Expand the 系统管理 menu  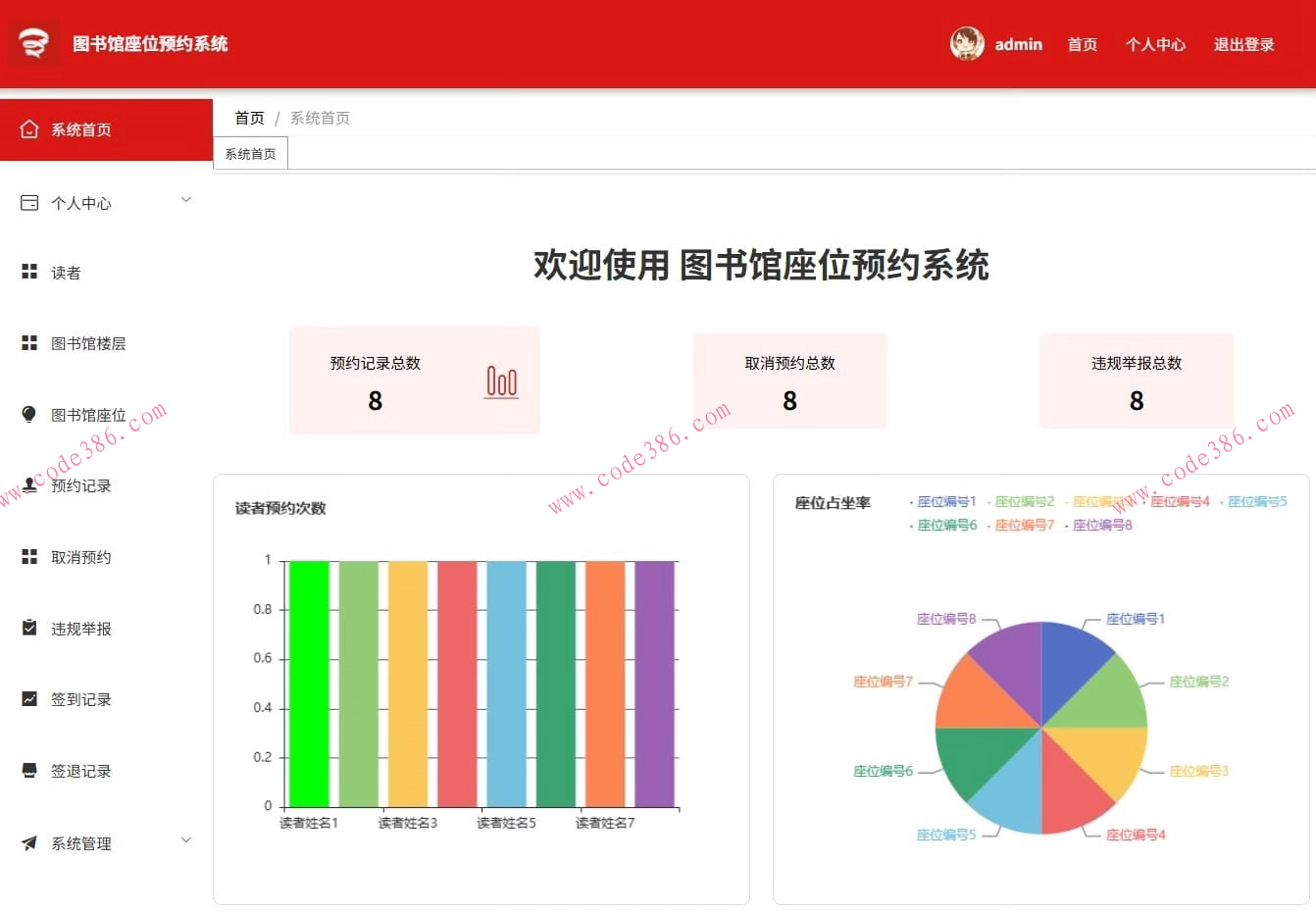coord(80,843)
